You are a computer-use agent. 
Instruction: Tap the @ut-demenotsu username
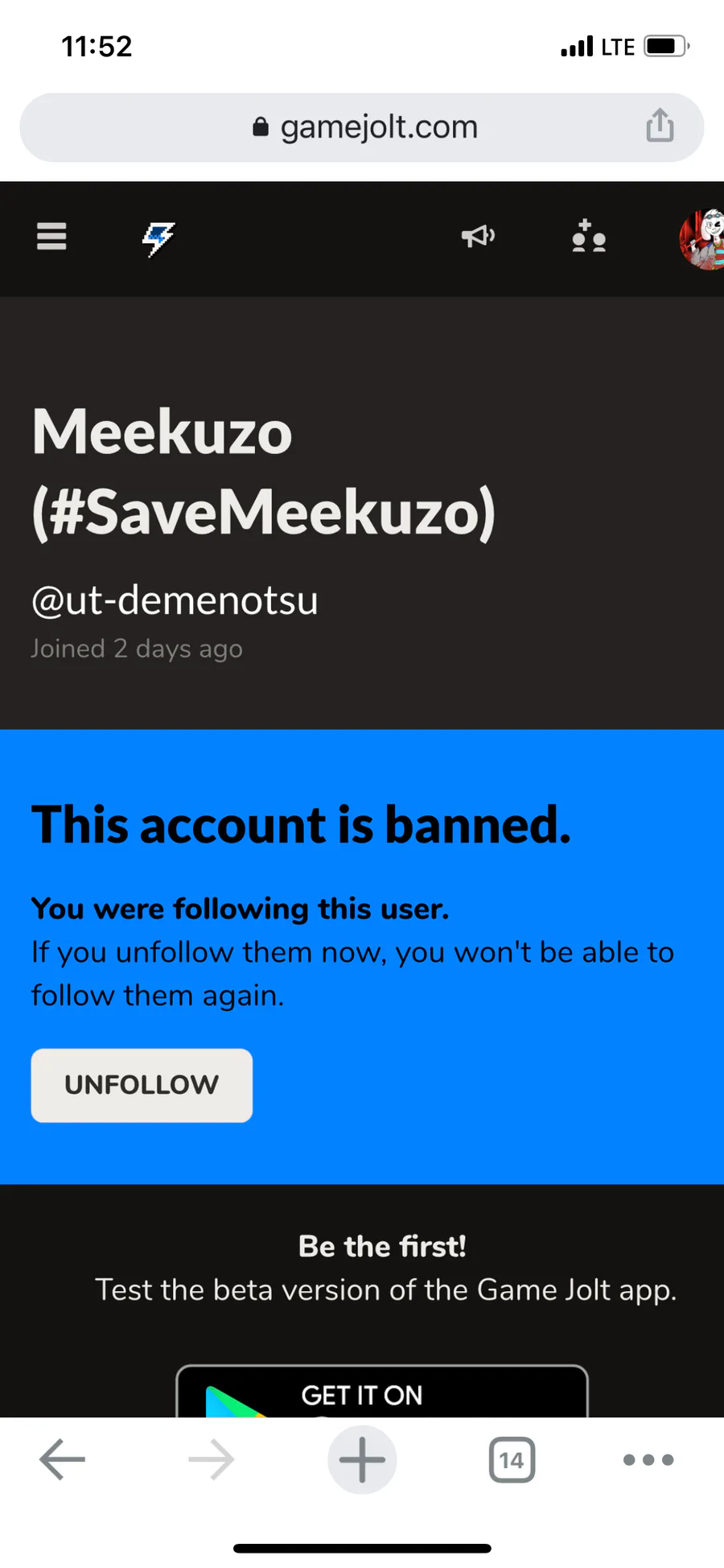[175, 600]
